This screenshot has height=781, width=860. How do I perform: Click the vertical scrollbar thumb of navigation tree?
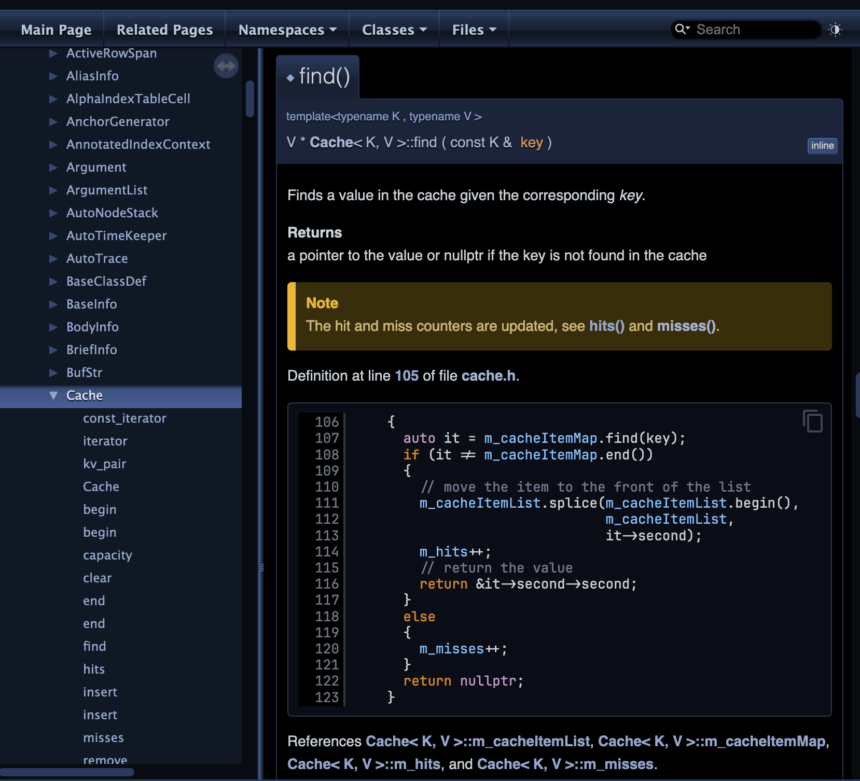250,99
